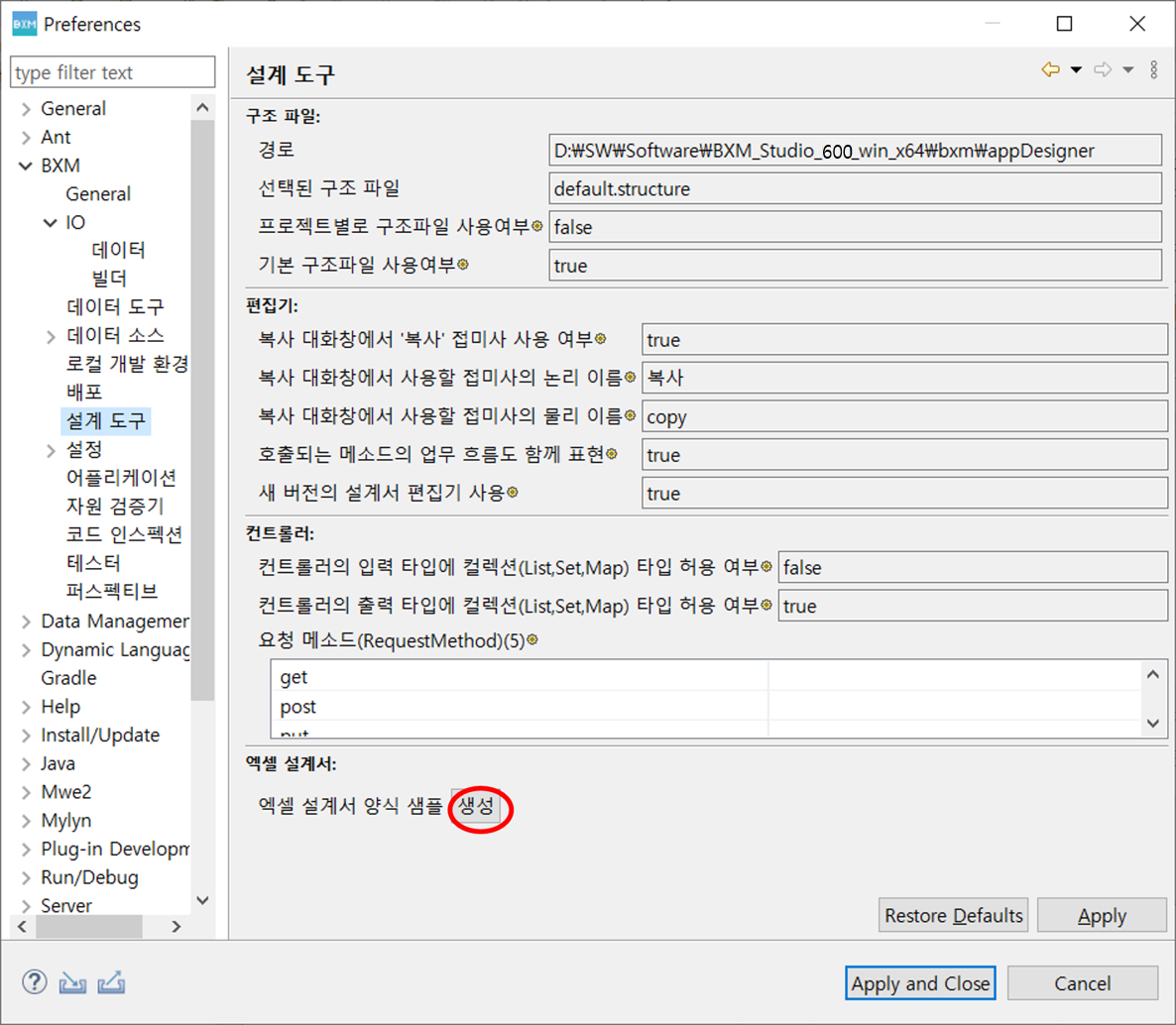Select 코드 인스펙션 in the tree
This screenshot has width=1176, height=1025.
(x=124, y=534)
